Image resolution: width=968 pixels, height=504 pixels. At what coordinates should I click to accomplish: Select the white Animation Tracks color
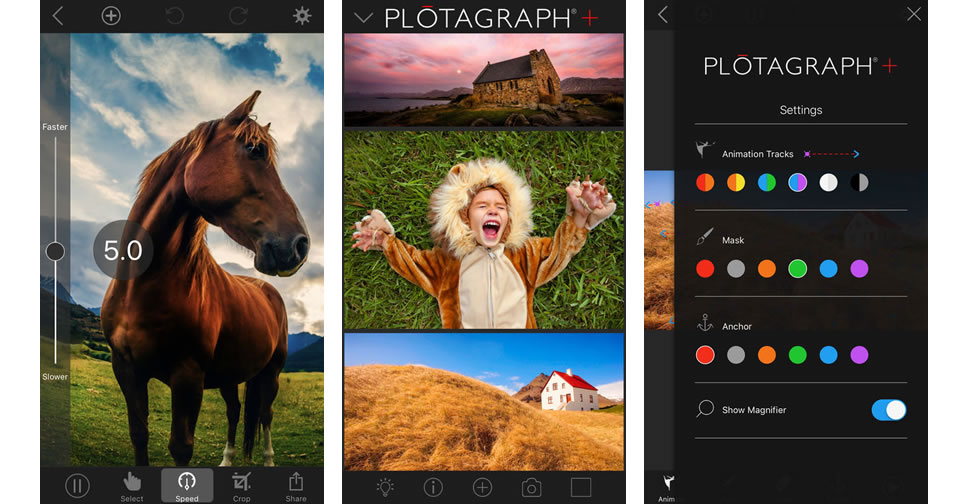(828, 182)
